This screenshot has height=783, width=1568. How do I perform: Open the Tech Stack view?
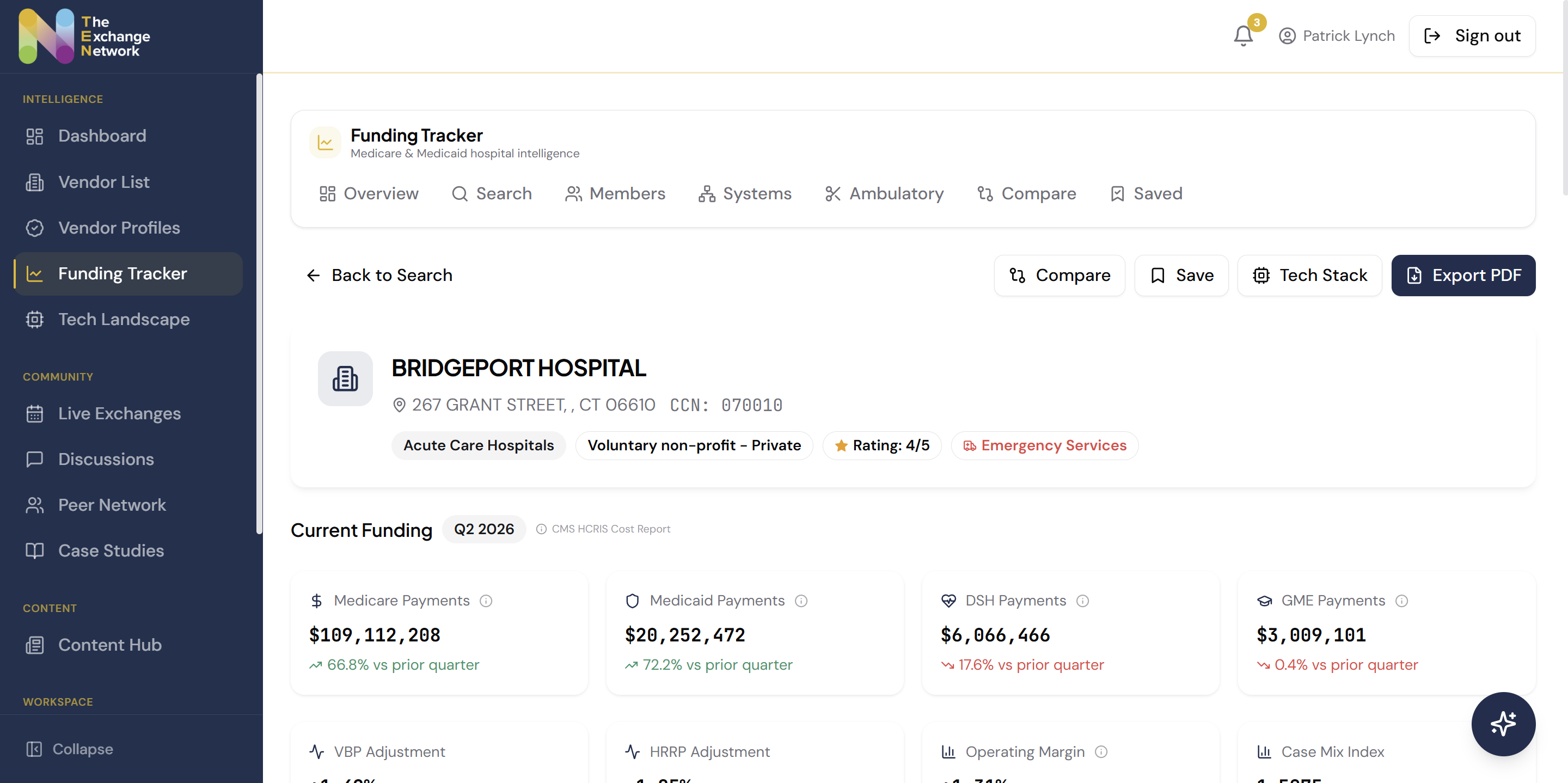[x=1310, y=275]
